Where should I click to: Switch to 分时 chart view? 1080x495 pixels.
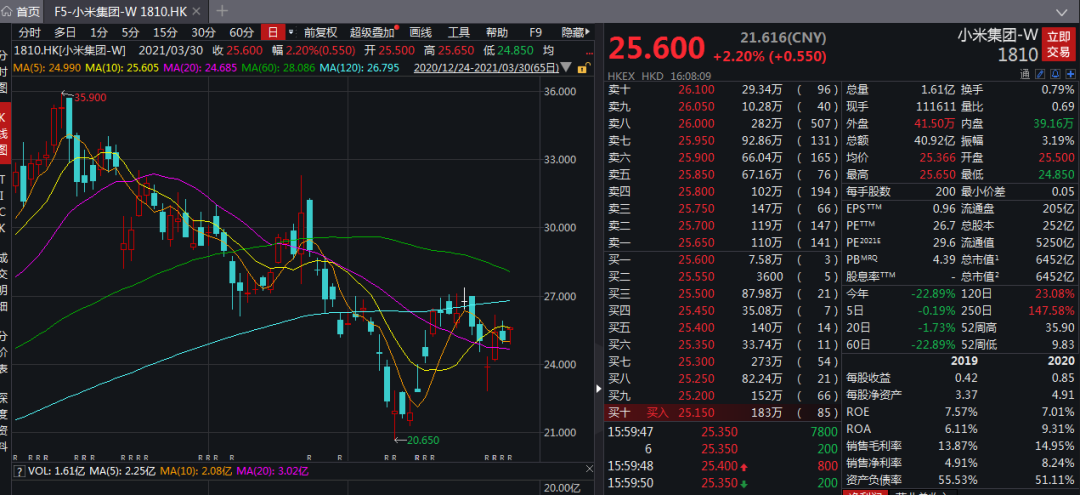(30, 32)
